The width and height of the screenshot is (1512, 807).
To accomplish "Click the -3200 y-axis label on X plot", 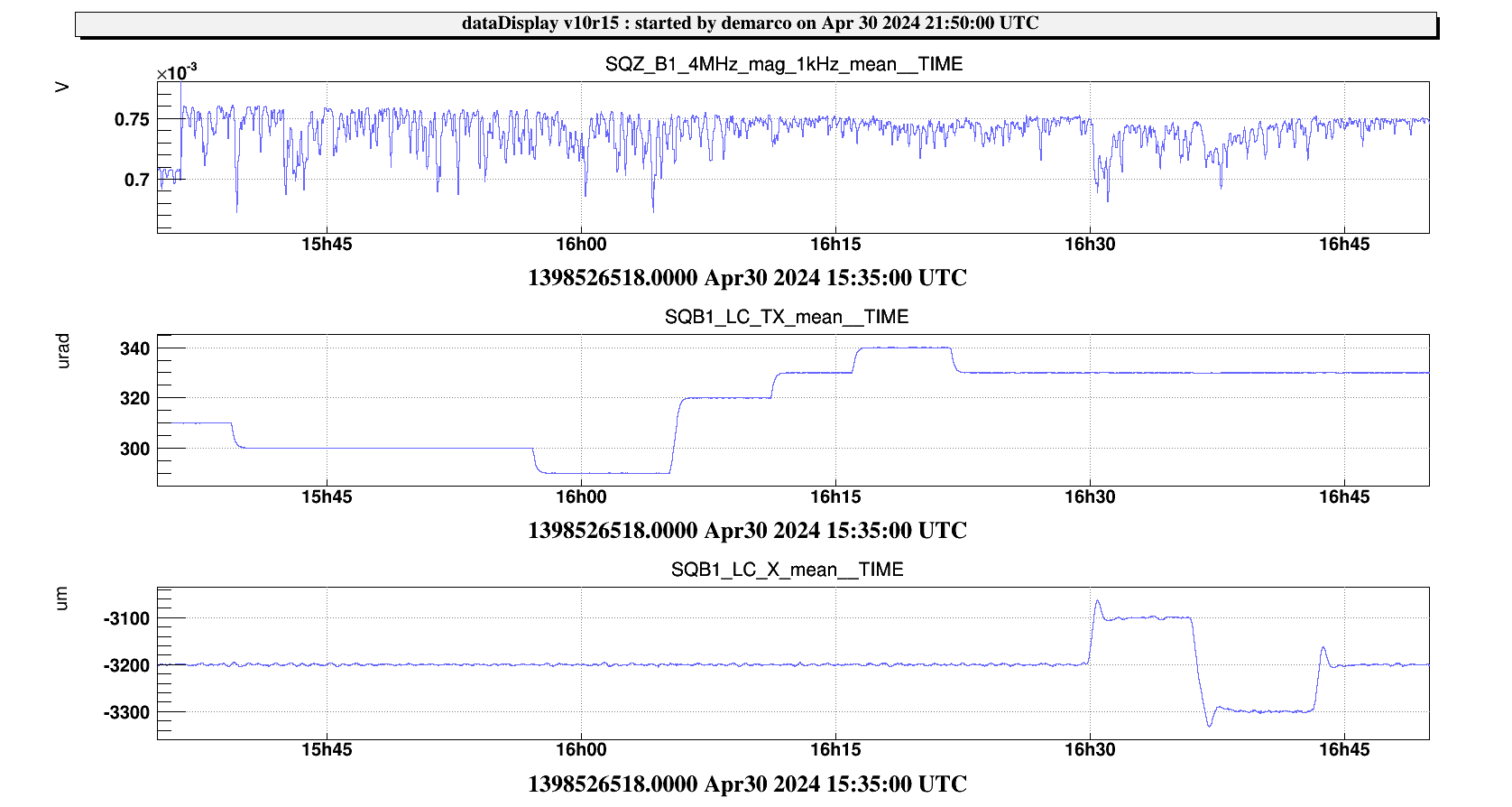I will click(x=126, y=666).
